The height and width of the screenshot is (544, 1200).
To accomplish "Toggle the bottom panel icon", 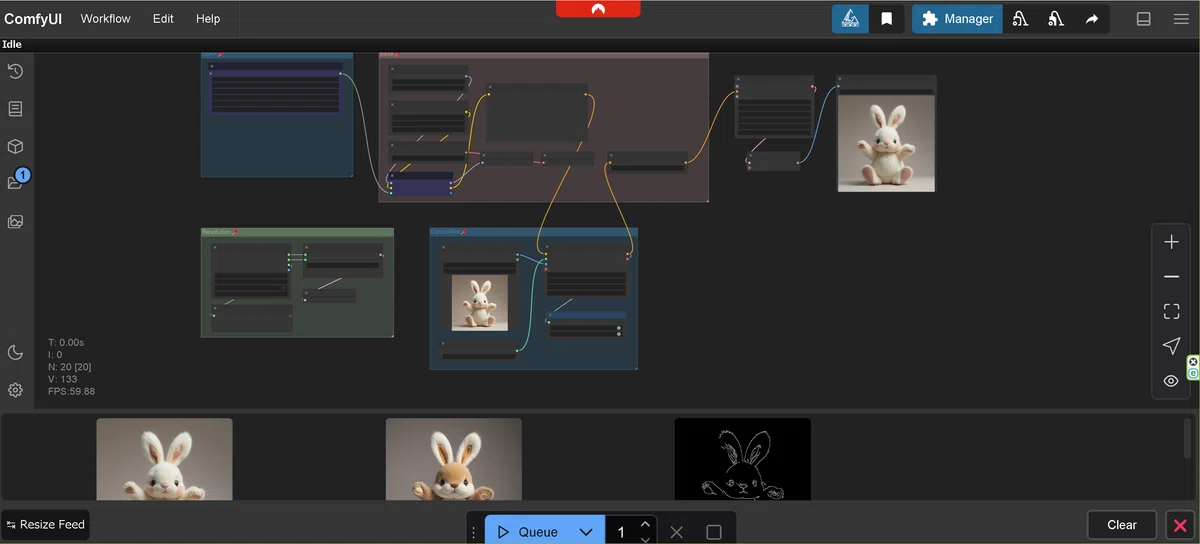I will (1144, 19).
